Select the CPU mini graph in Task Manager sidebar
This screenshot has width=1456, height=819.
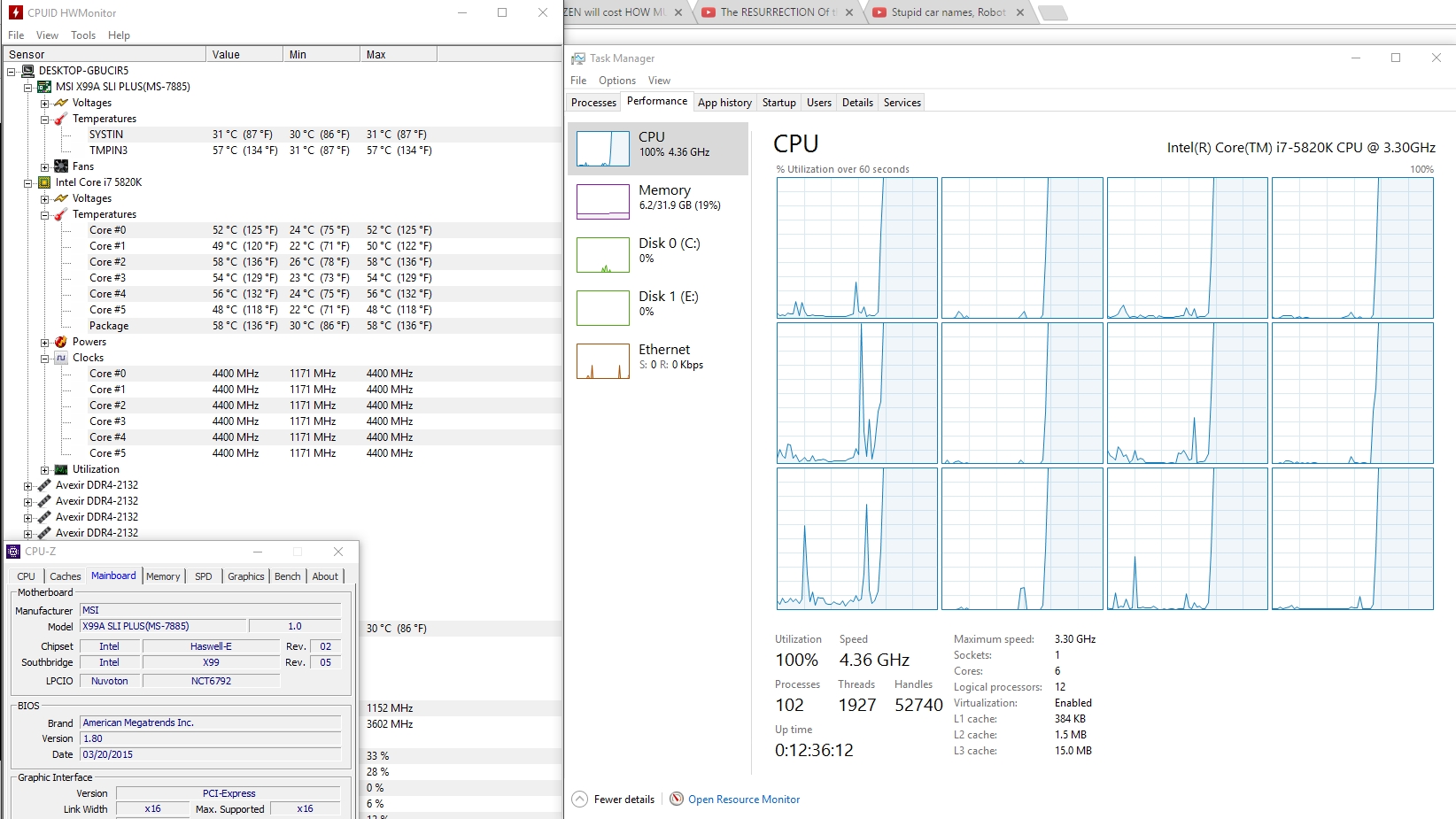click(x=603, y=149)
